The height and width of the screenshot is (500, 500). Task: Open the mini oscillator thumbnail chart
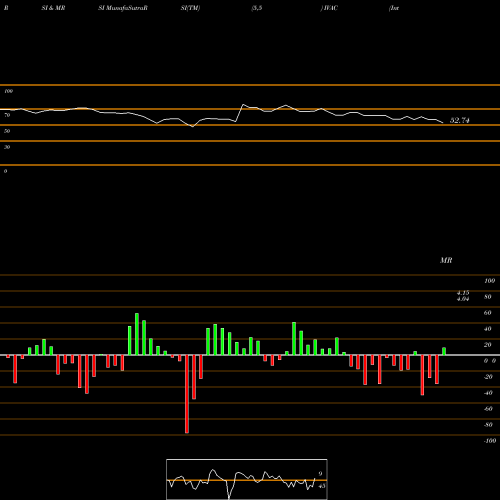[247, 479]
